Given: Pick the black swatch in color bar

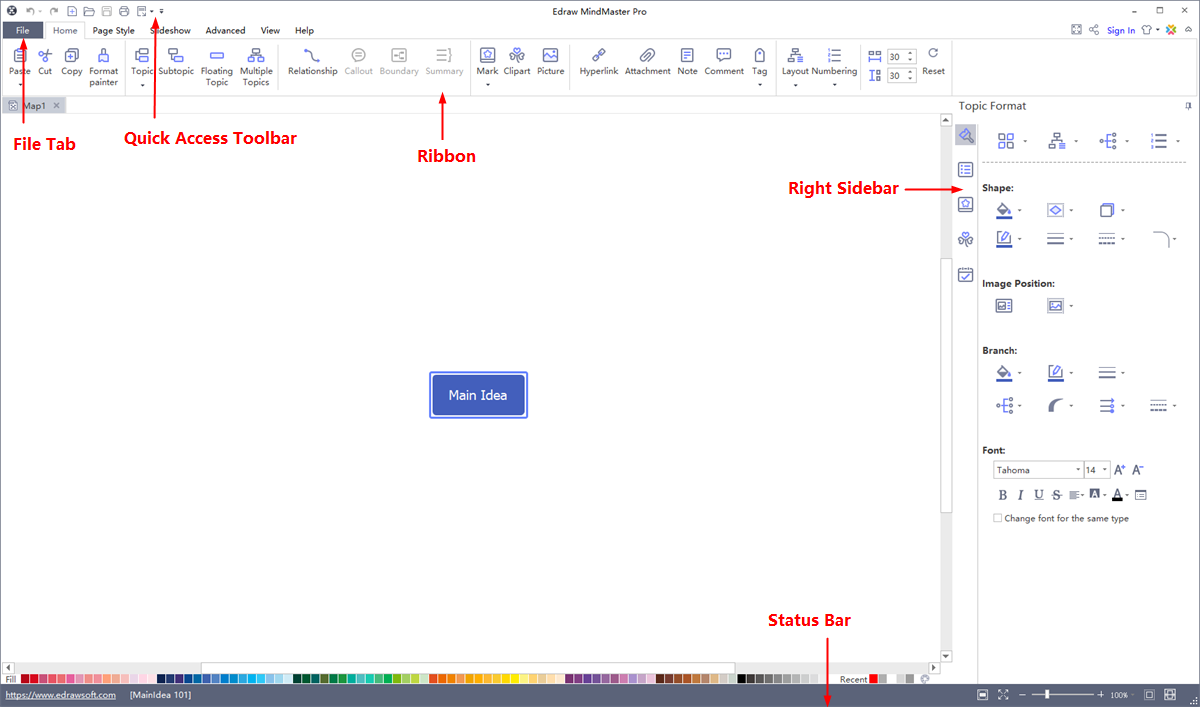Looking at the screenshot, I should [741, 679].
